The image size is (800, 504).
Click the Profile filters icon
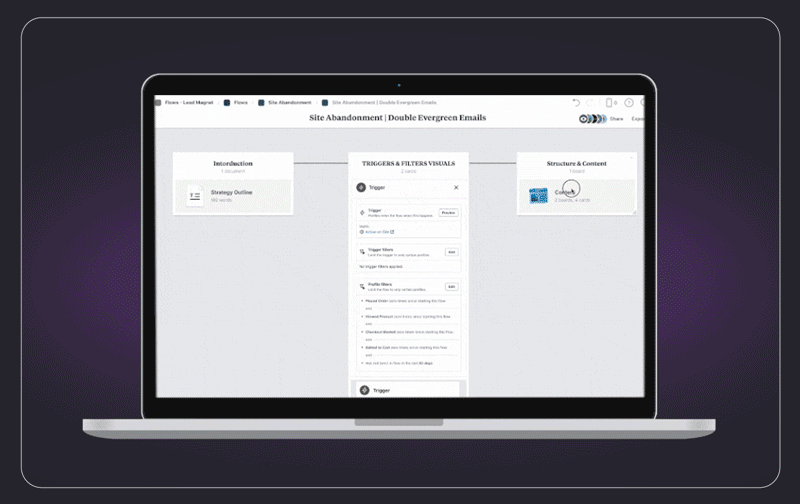click(362, 286)
